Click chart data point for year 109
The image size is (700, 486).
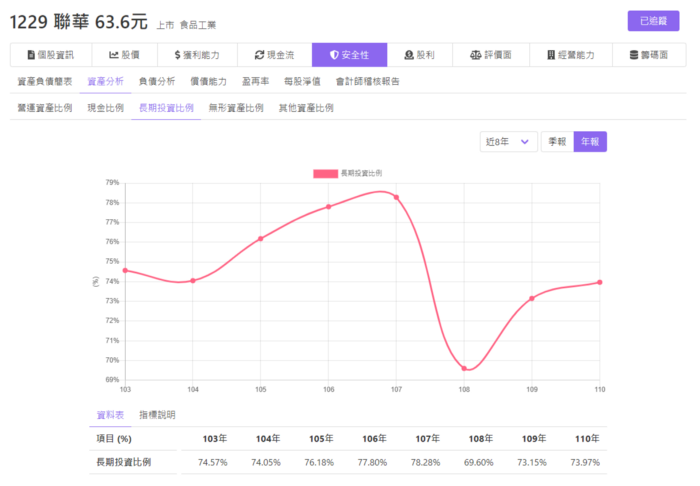pos(532,299)
